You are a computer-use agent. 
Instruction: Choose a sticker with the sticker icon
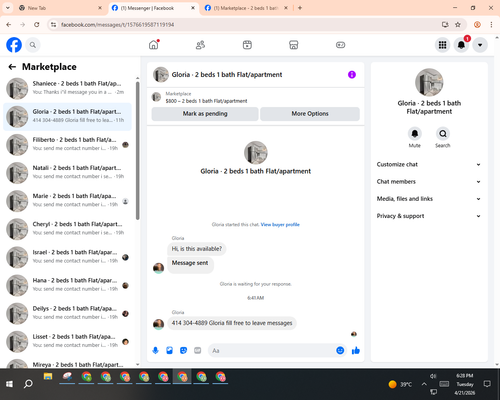pyautogui.click(x=183, y=350)
